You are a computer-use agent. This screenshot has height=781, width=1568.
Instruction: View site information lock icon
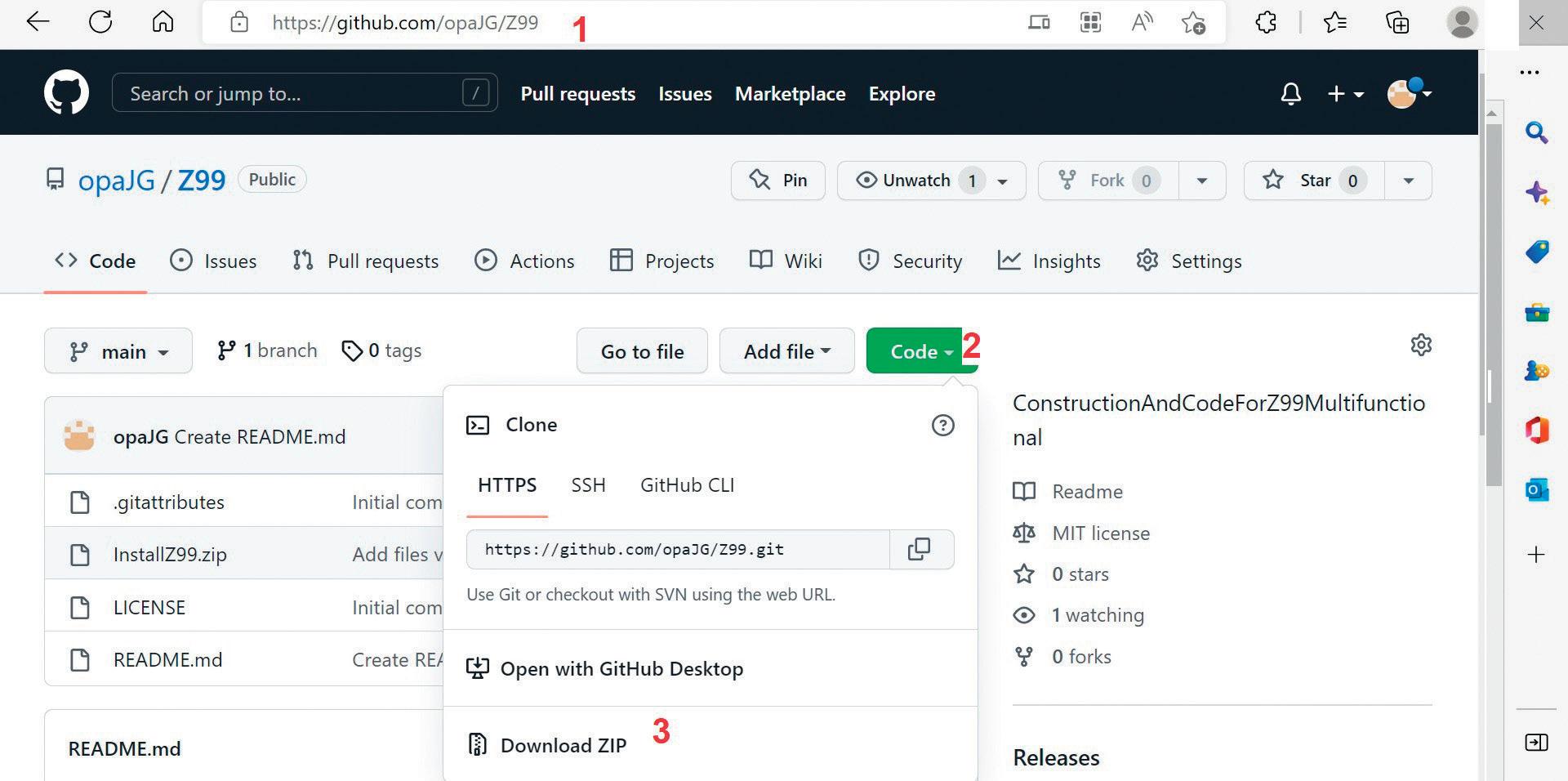pyautogui.click(x=239, y=22)
